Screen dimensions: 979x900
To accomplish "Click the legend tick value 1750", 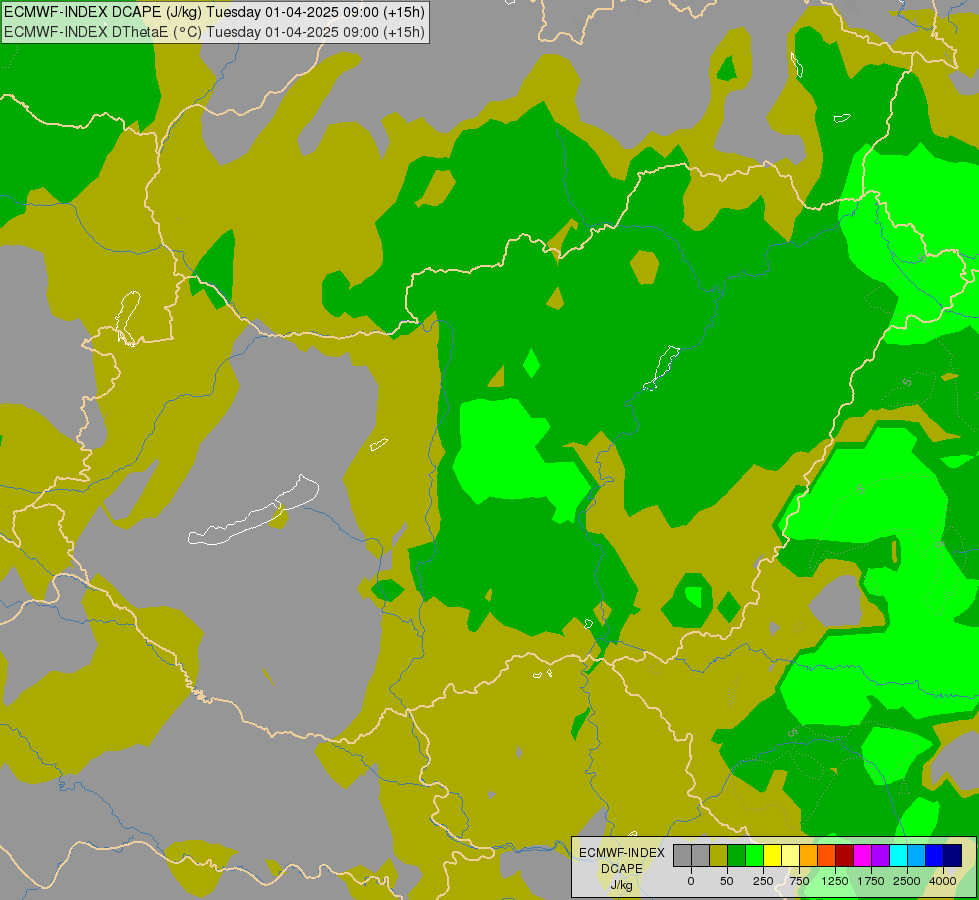I will click(x=871, y=881).
